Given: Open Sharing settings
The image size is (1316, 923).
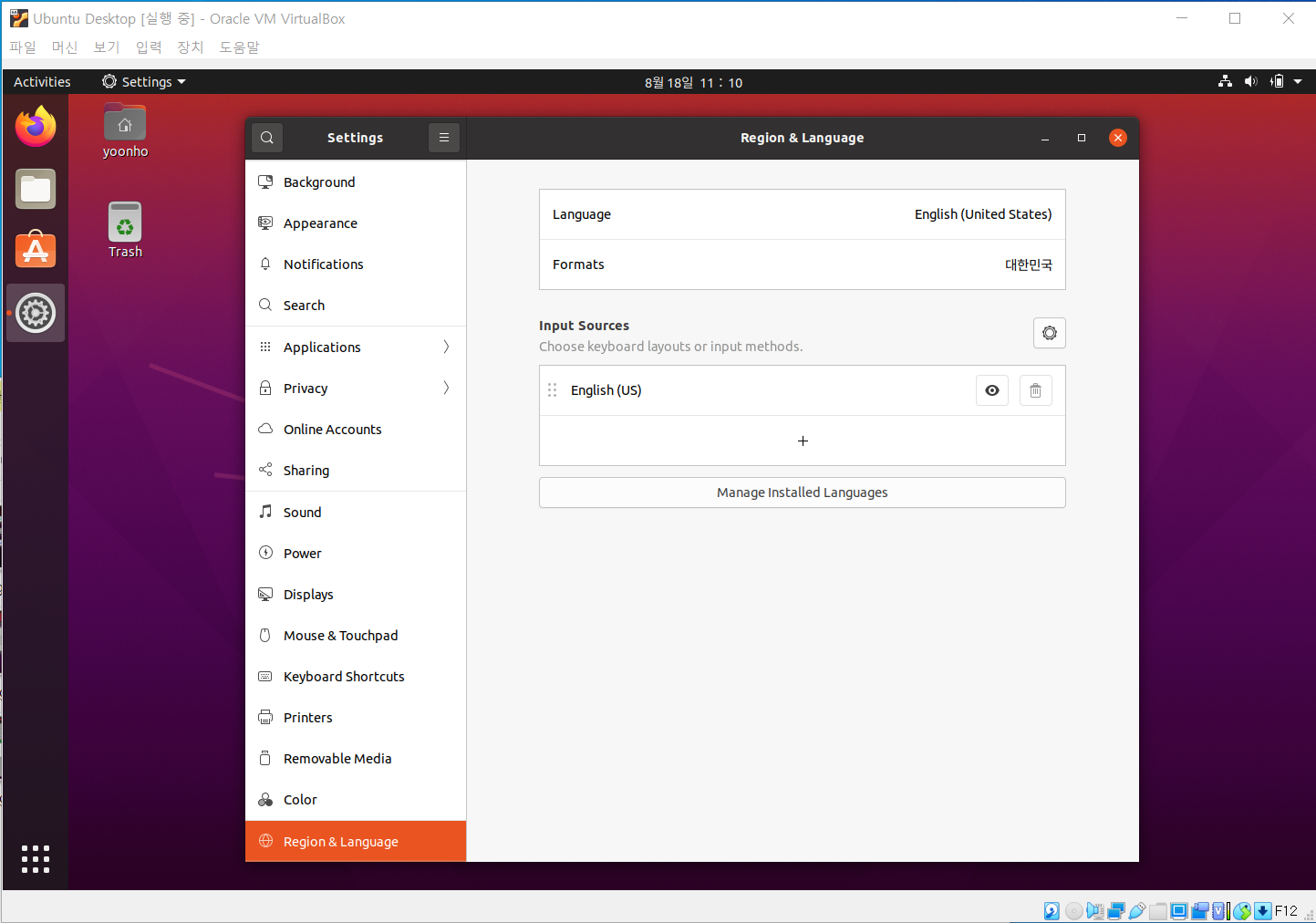Looking at the screenshot, I should tap(356, 471).
